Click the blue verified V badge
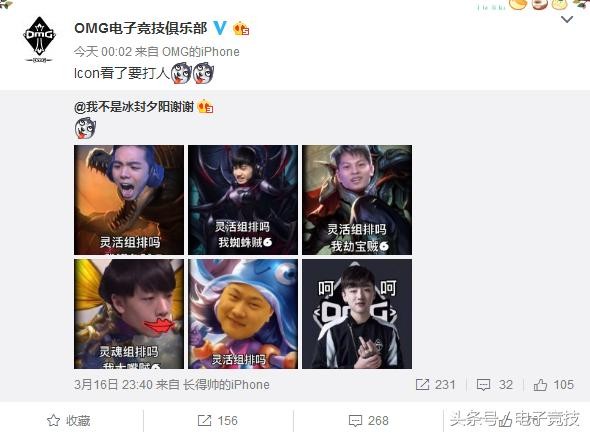The height and width of the screenshot is (433, 590). click(220, 28)
